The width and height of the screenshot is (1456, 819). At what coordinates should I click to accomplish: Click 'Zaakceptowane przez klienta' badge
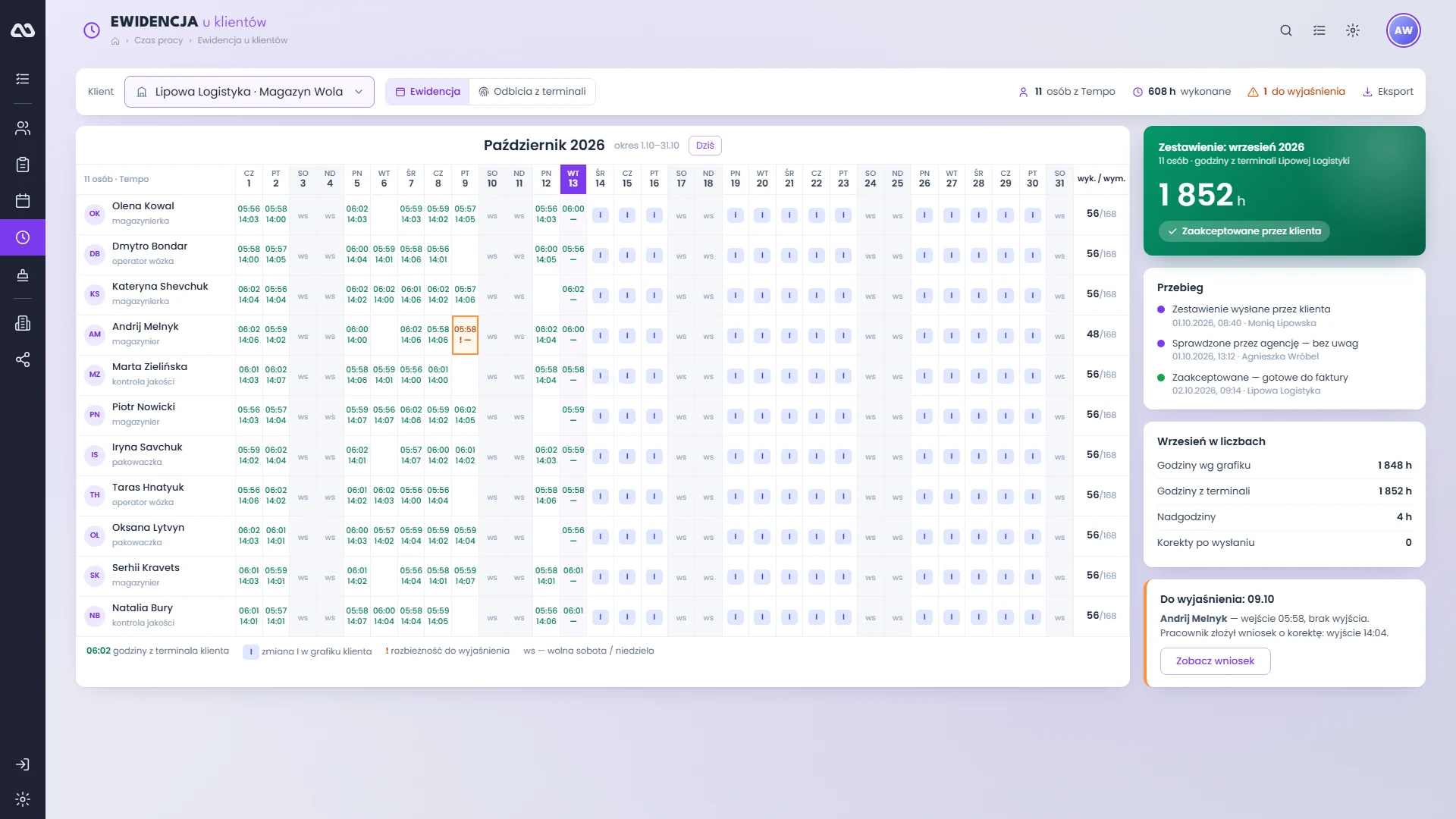(x=1244, y=231)
